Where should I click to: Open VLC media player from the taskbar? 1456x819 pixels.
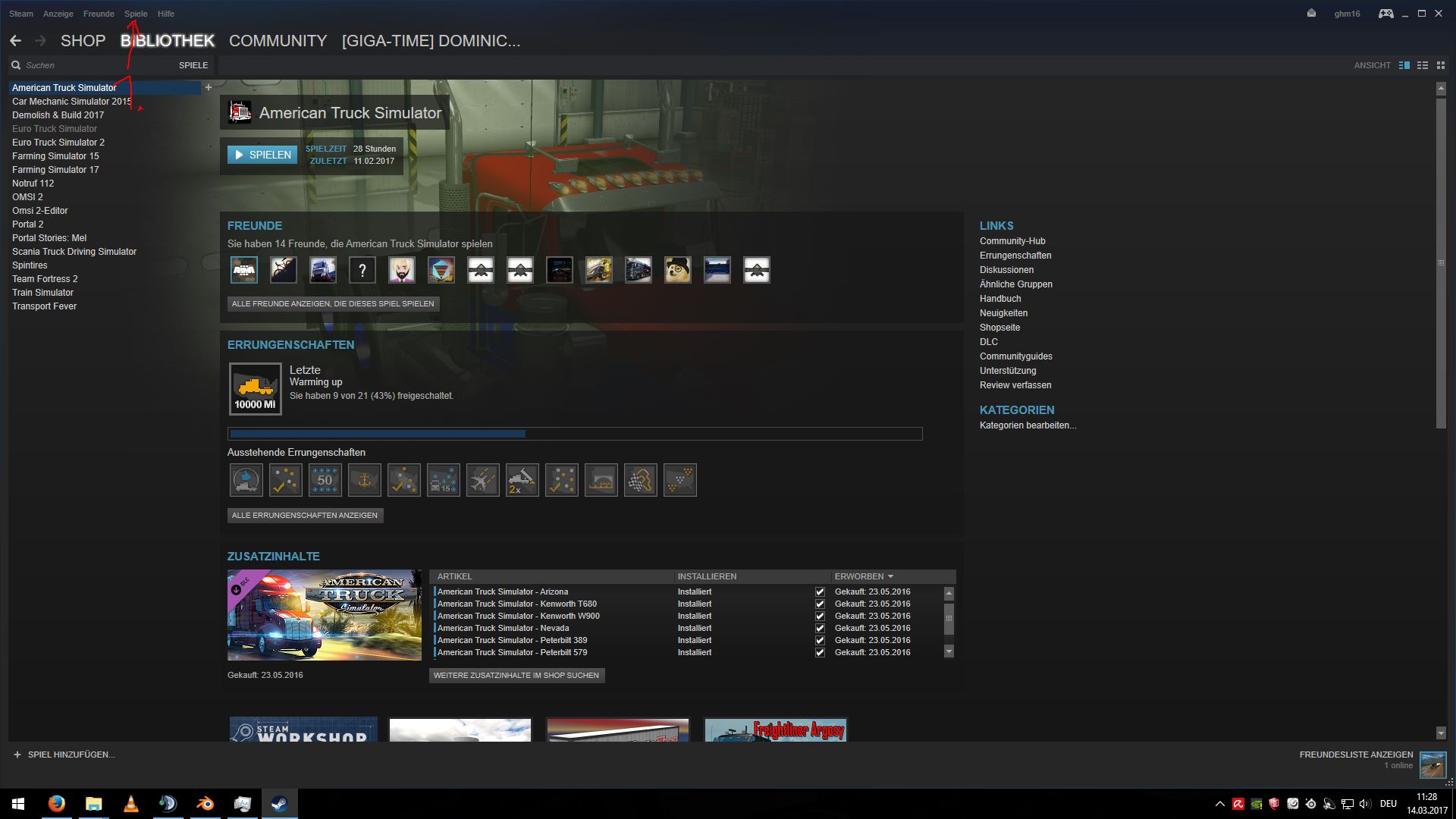pos(130,803)
